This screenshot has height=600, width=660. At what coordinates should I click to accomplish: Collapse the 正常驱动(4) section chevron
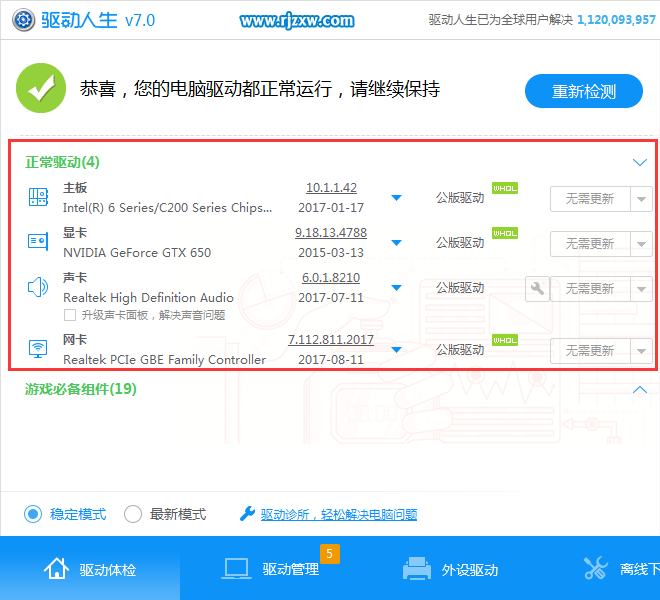[x=640, y=162]
